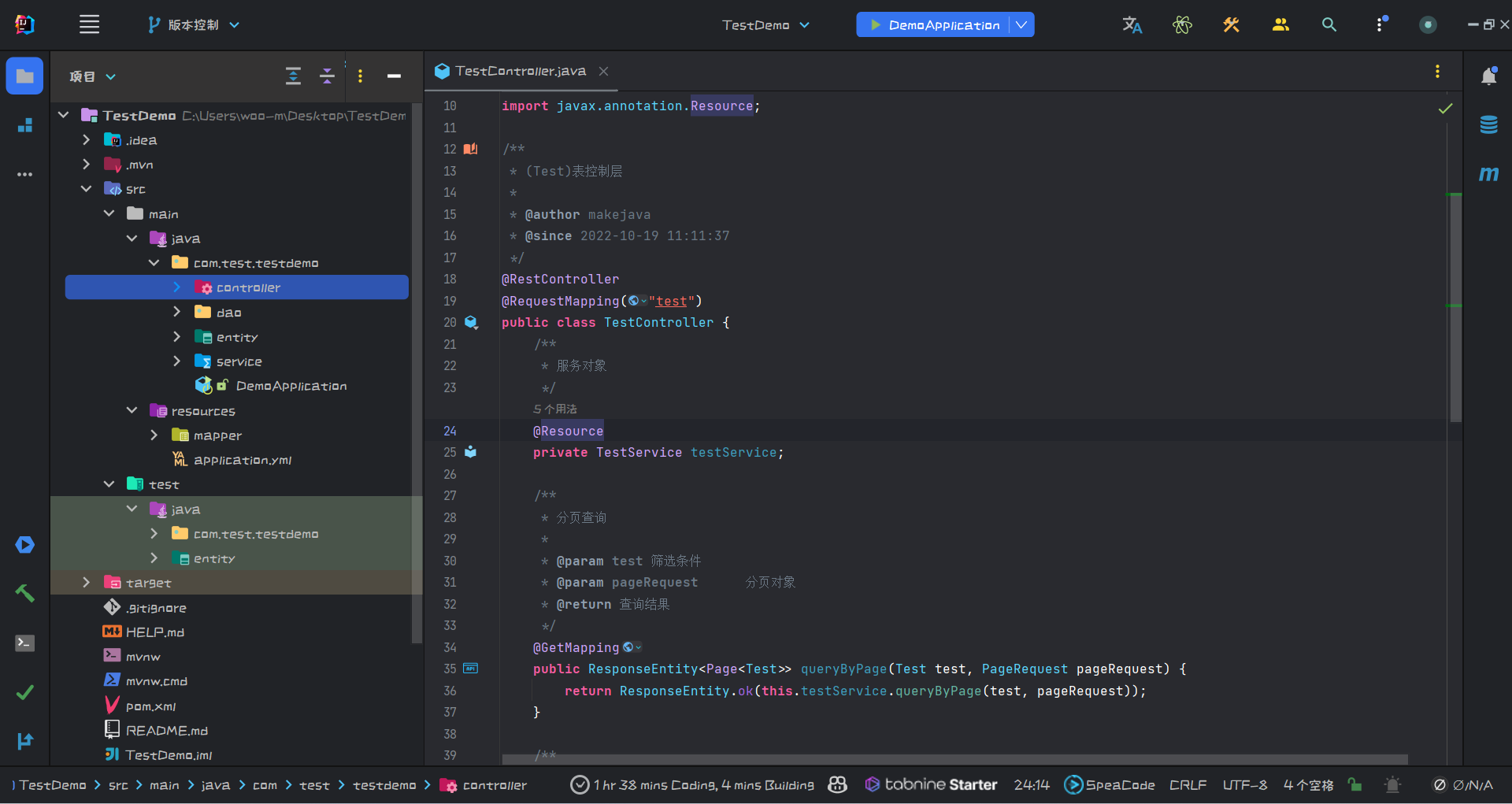
Task: Click the tabnine Starter status widget
Action: pyautogui.click(x=931, y=785)
